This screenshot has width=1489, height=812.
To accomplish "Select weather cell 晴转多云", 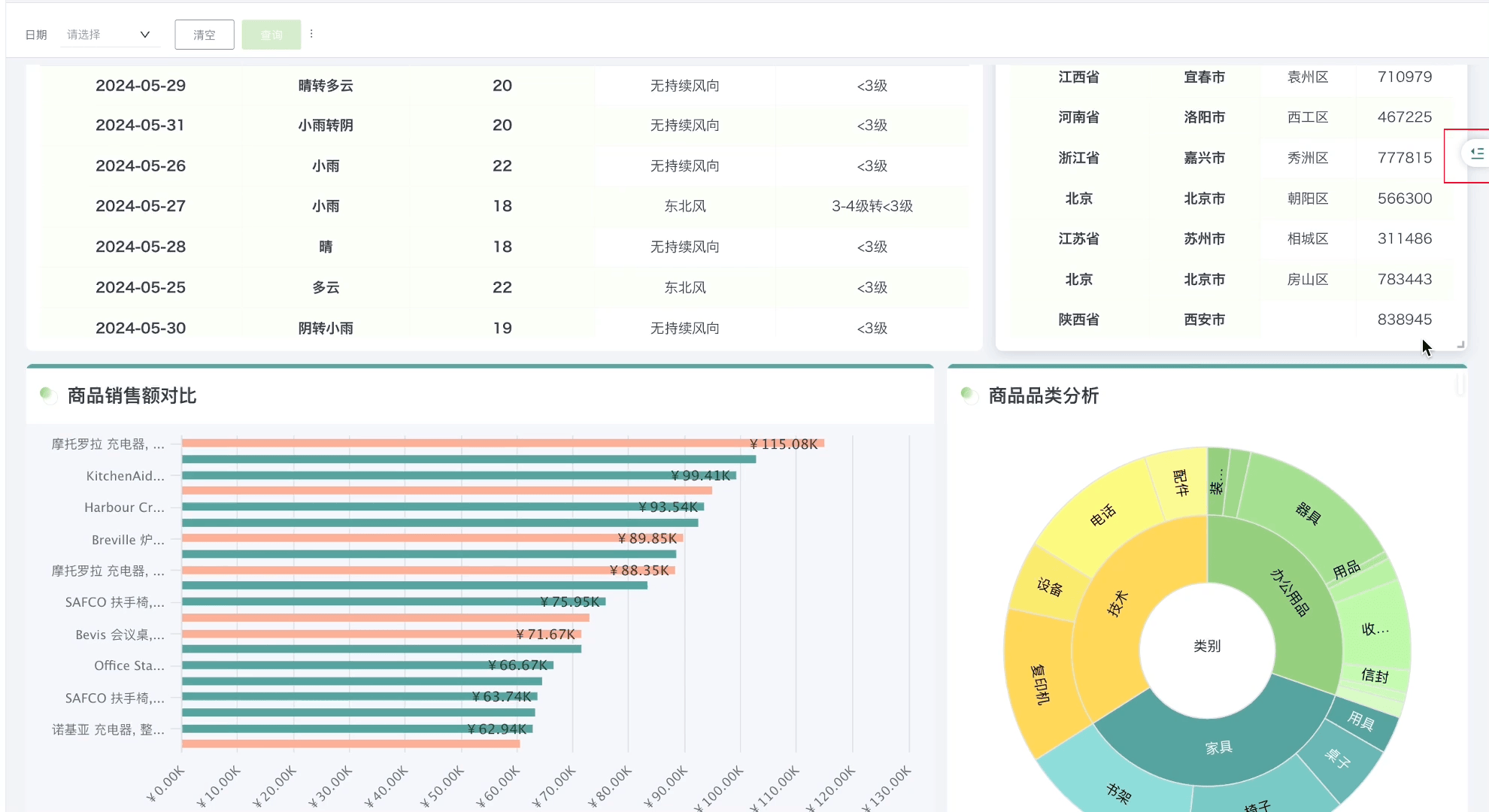I will point(326,86).
